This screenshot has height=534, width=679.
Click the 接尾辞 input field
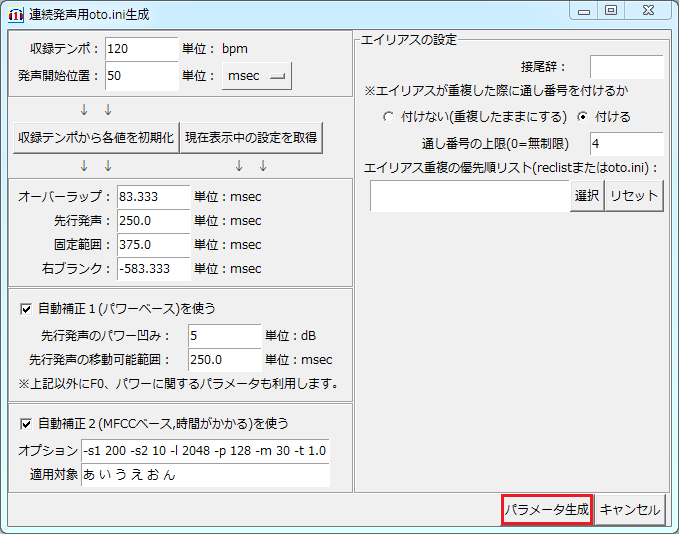627,67
